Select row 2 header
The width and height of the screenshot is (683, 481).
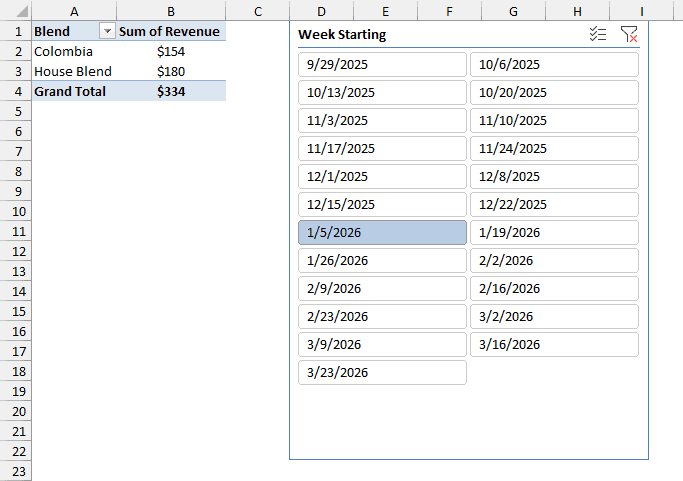tap(16, 51)
